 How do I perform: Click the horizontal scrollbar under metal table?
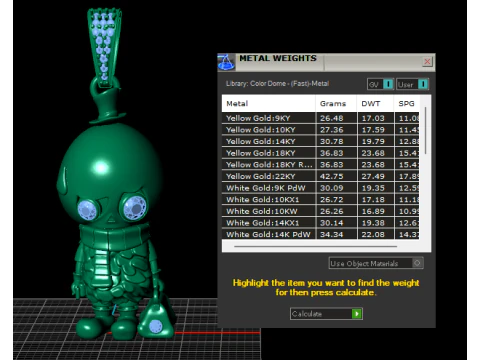point(315,246)
